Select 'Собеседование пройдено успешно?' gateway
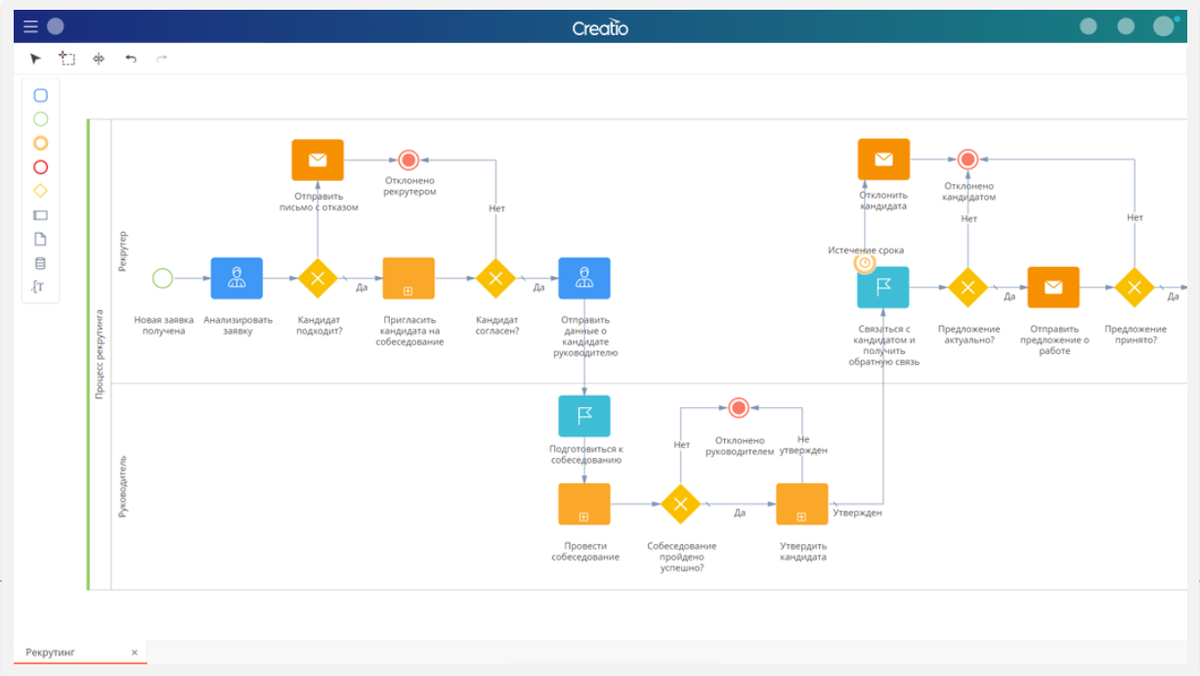Image resolution: width=1200 pixels, height=676 pixels. 681,504
